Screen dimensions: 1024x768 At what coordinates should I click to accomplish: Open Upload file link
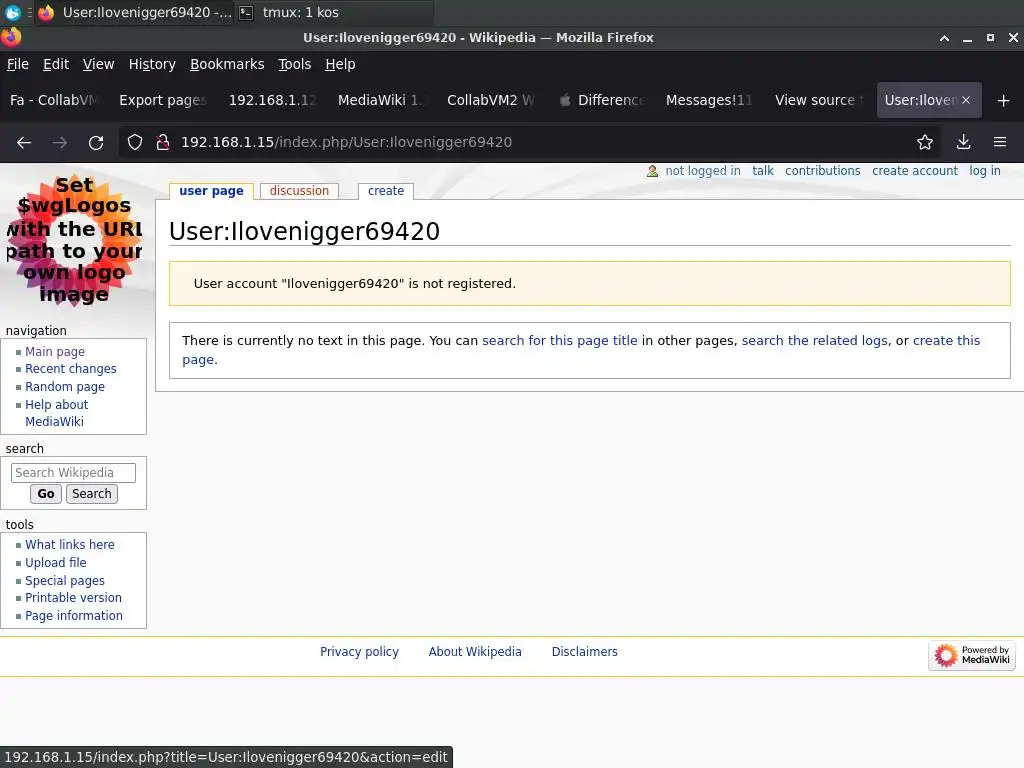coord(56,562)
